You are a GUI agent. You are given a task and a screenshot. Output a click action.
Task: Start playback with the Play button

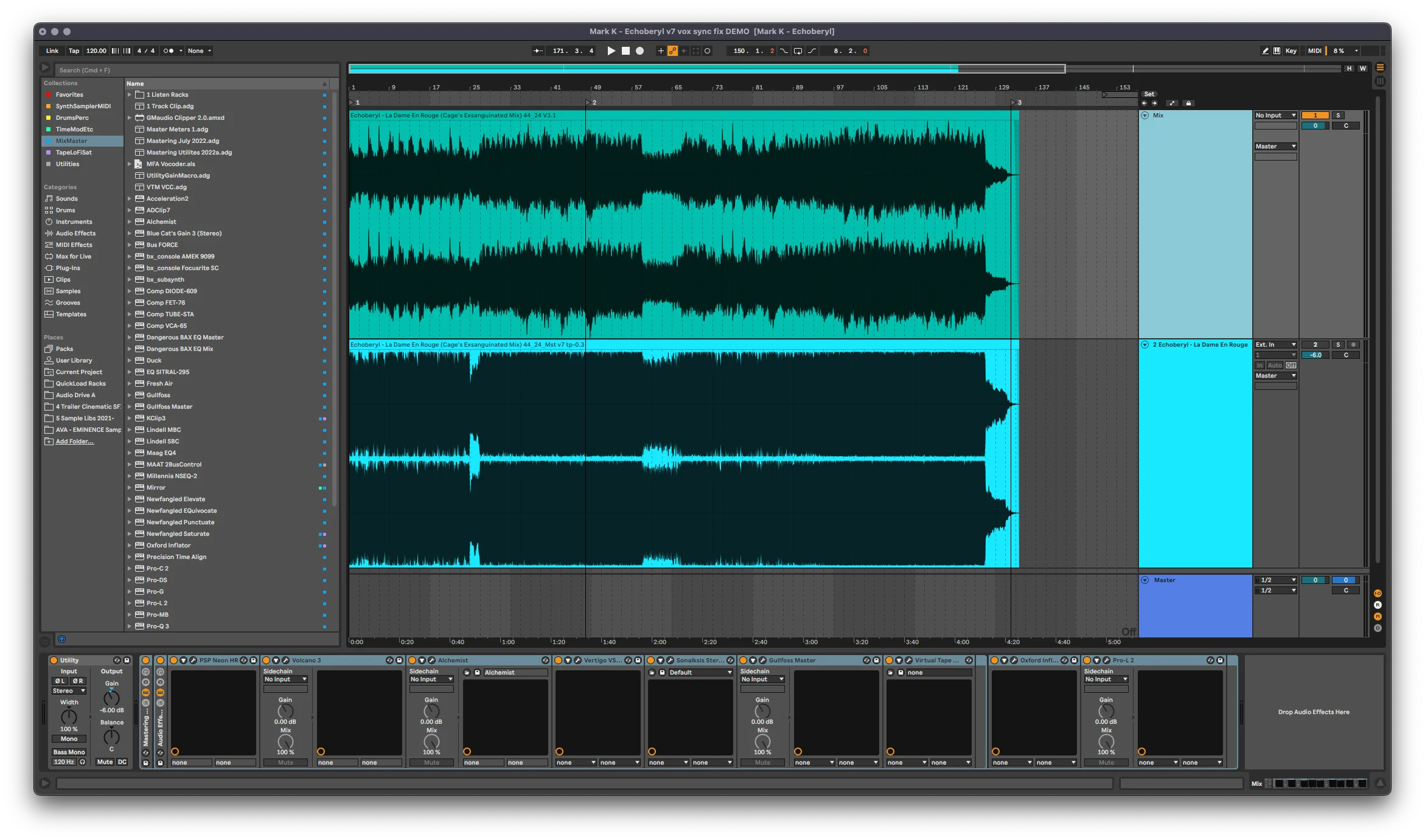coord(611,51)
